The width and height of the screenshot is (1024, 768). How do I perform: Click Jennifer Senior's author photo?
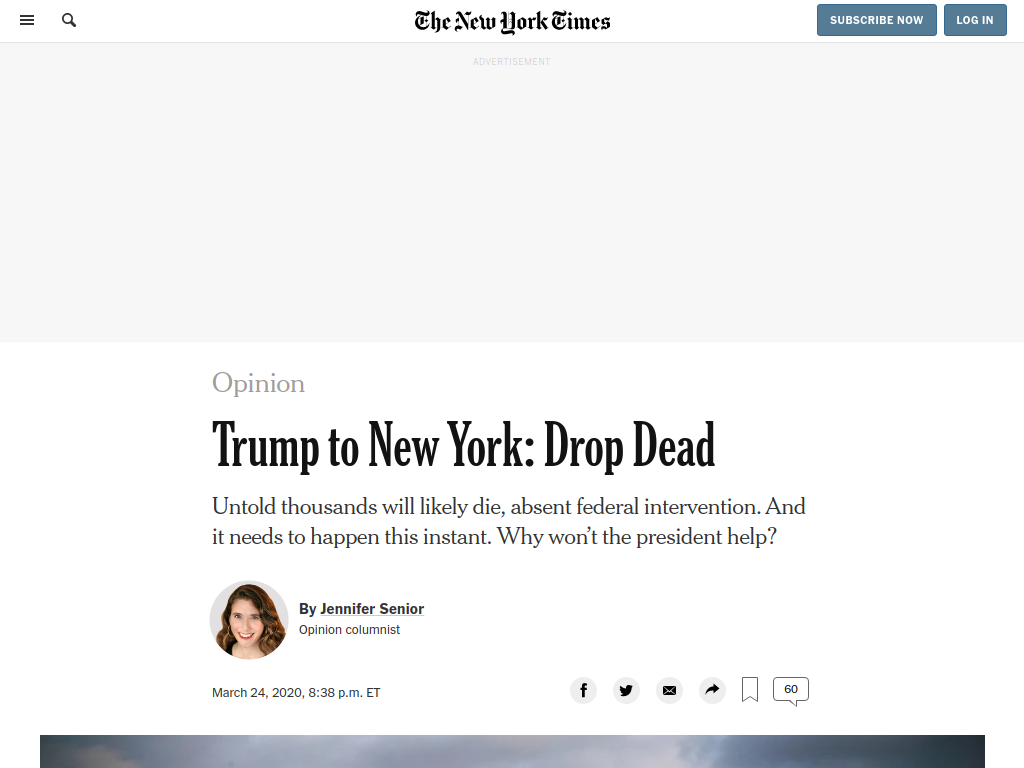tap(249, 620)
